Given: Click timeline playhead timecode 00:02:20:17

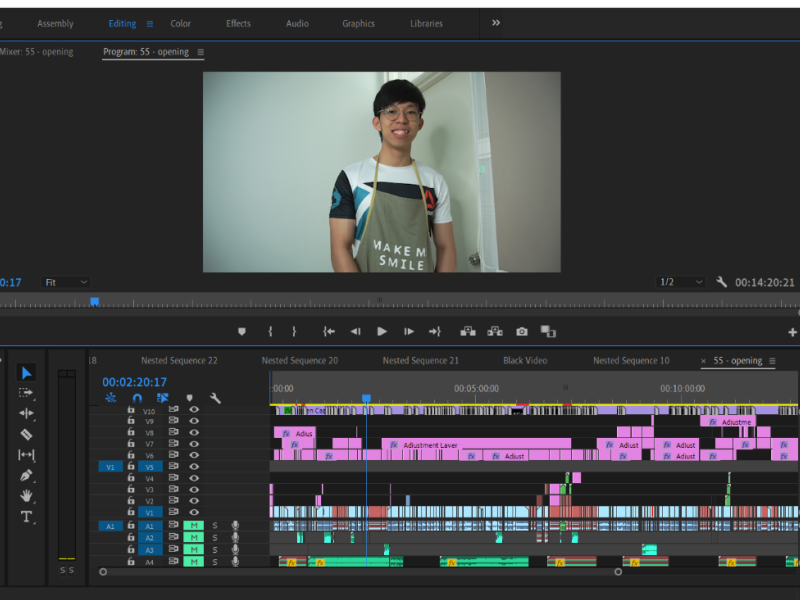Looking at the screenshot, I should coord(134,382).
